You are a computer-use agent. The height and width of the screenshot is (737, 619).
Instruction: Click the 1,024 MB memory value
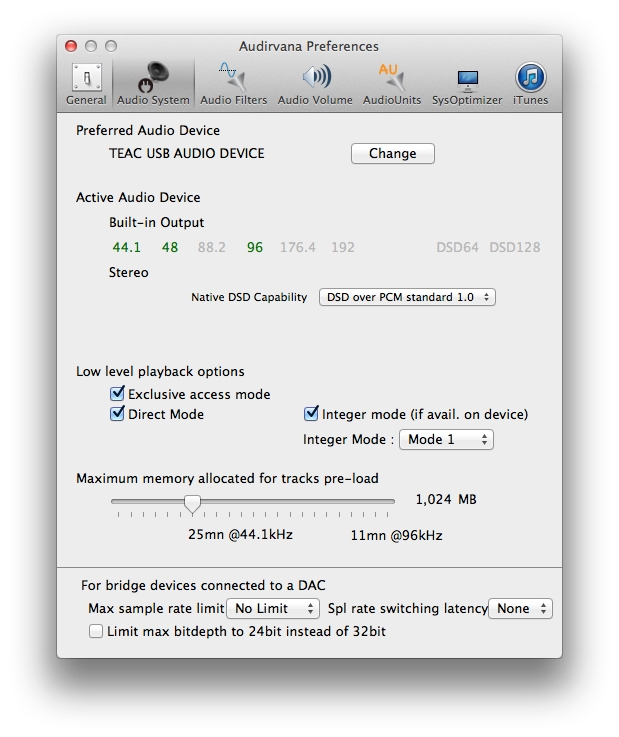tap(446, 499)
